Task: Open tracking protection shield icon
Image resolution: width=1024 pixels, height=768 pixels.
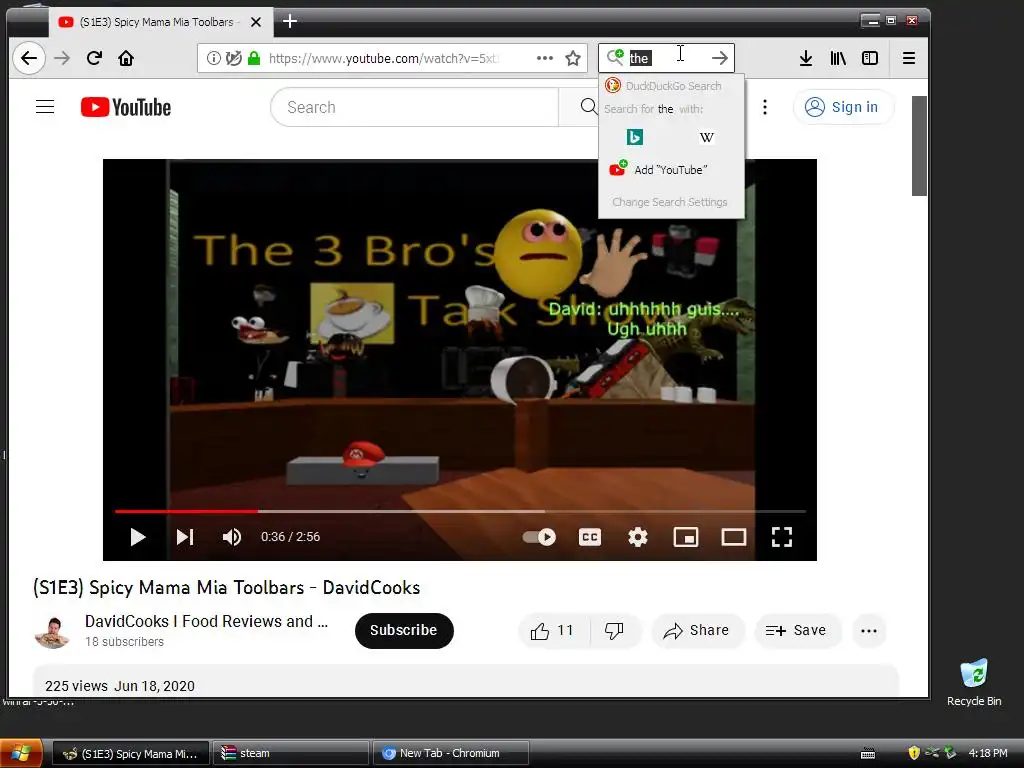Action: (x=233, y=58)
